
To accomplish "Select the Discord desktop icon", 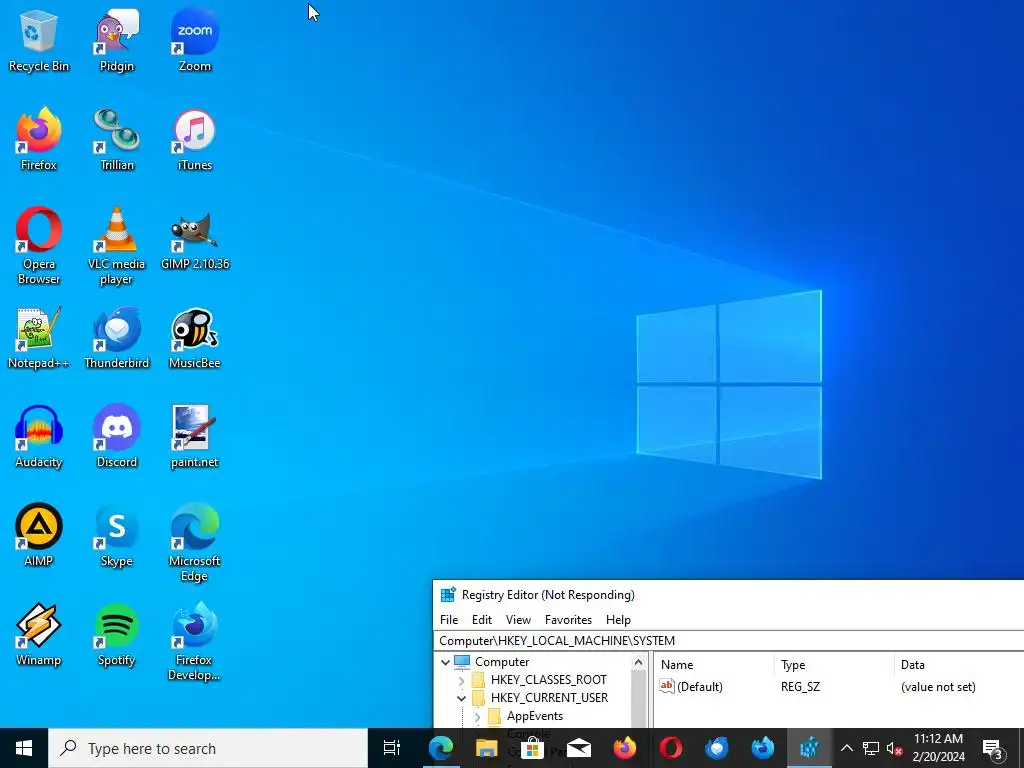I will click(117, 437).
